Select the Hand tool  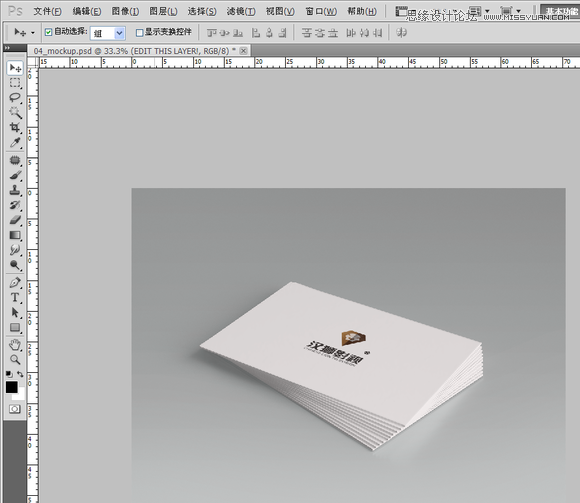point(15,345)
